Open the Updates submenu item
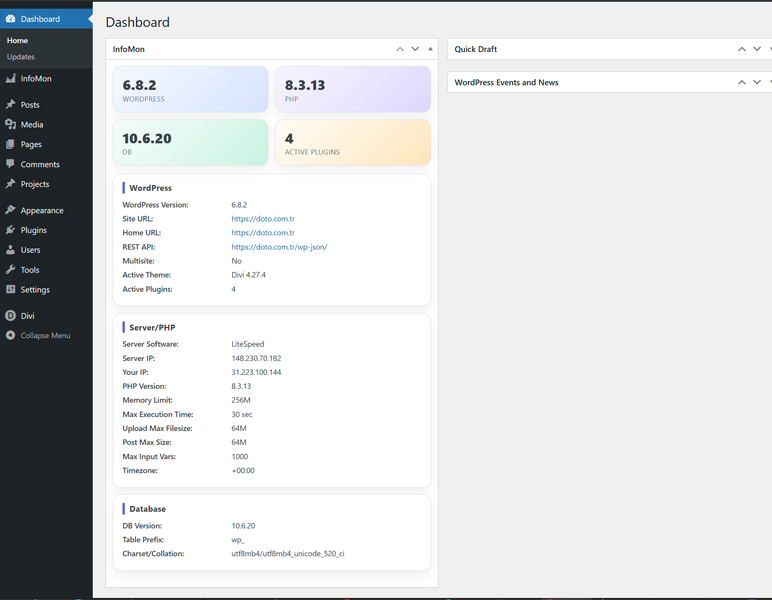The image size is (772, 600). [21, 57]
